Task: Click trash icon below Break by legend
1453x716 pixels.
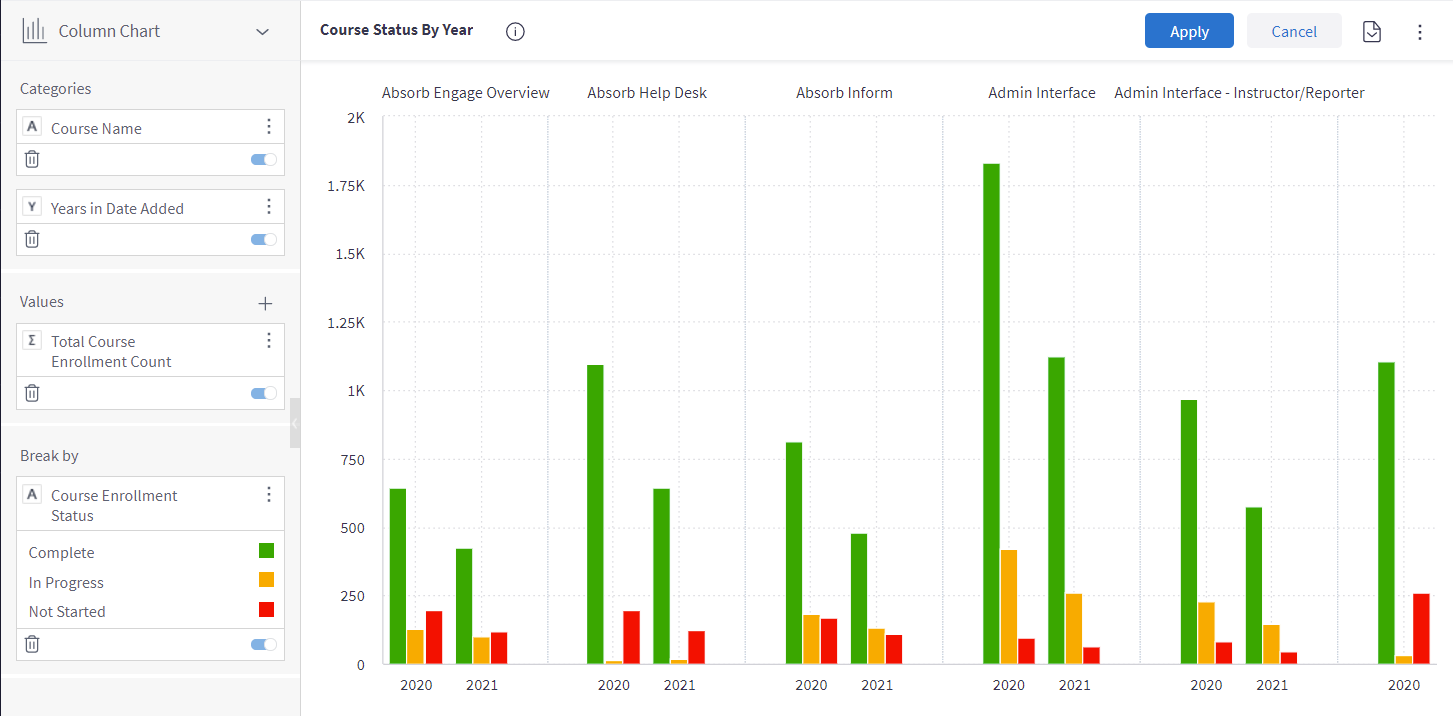Action: (x=32, y=644)
